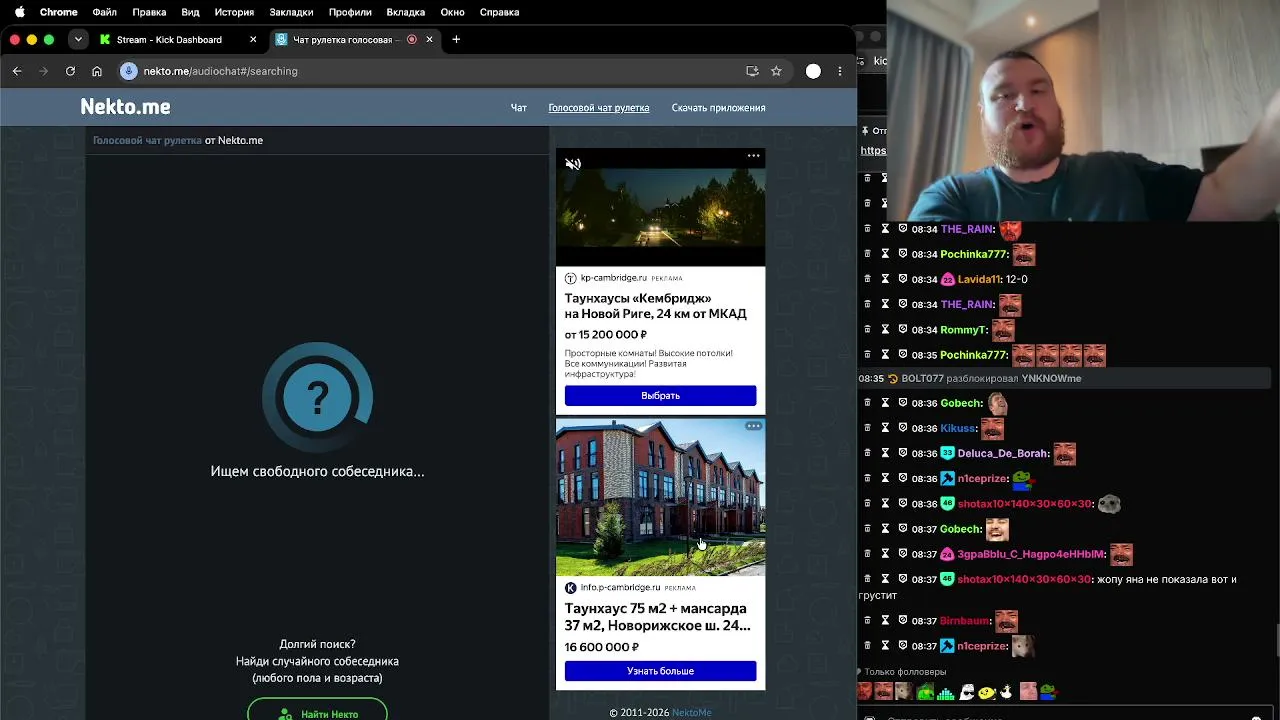
Task: Click the microphone permission icon in address bar
Action: pos(128,71)
